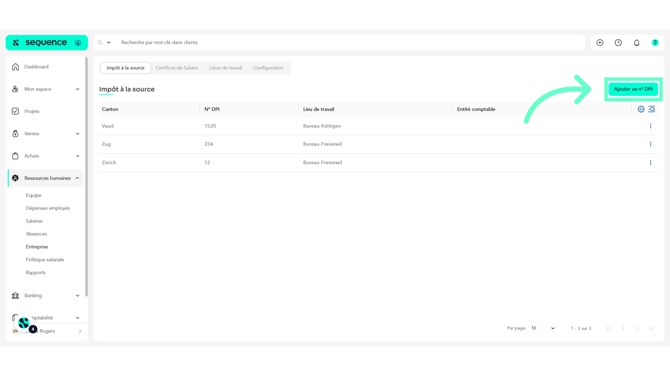
Task: Click the Zug canton cell
Action: coord(106,144)
